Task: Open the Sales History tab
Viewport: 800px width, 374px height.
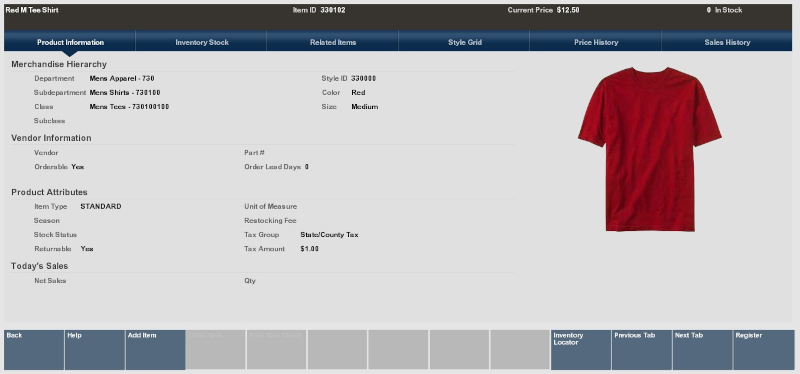Action: point(727,42)
